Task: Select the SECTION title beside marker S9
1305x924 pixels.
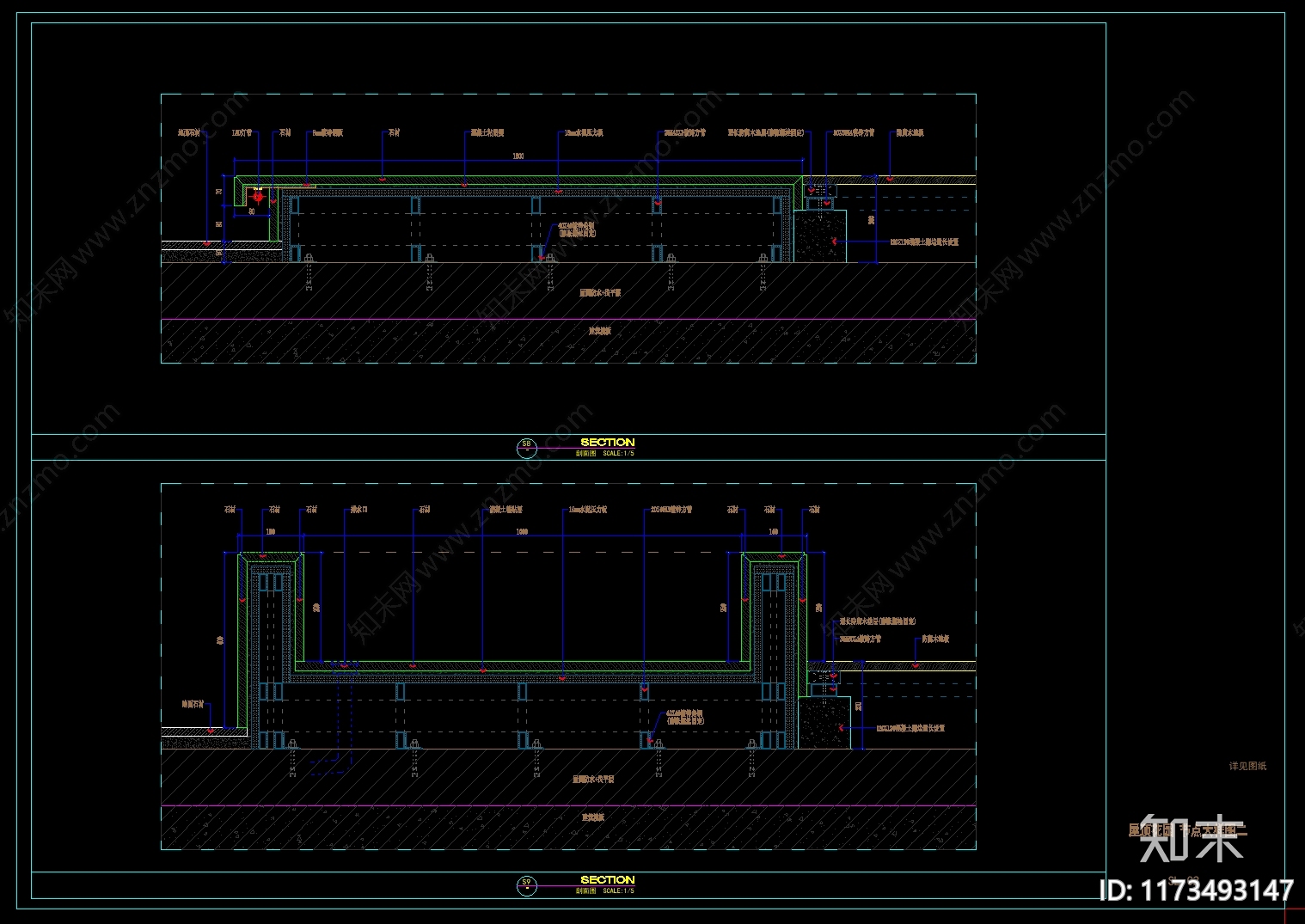Action: click(x=607, y=879)
